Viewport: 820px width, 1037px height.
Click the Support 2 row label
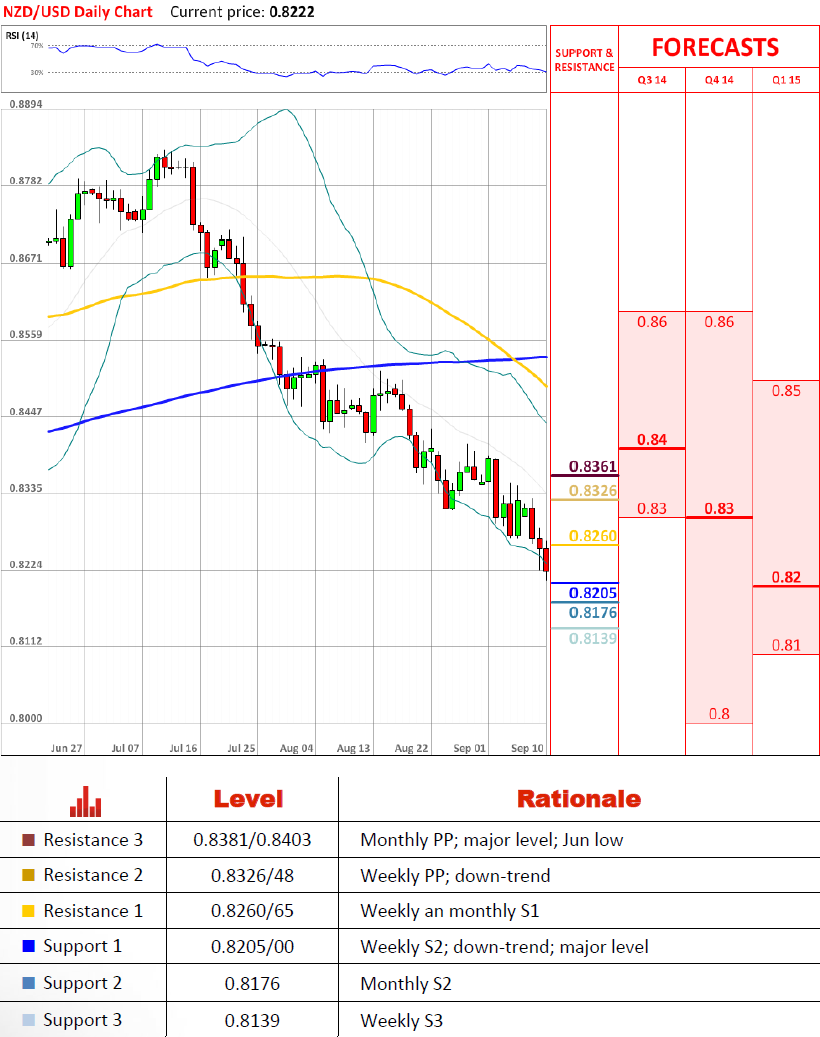click(83, 983)
